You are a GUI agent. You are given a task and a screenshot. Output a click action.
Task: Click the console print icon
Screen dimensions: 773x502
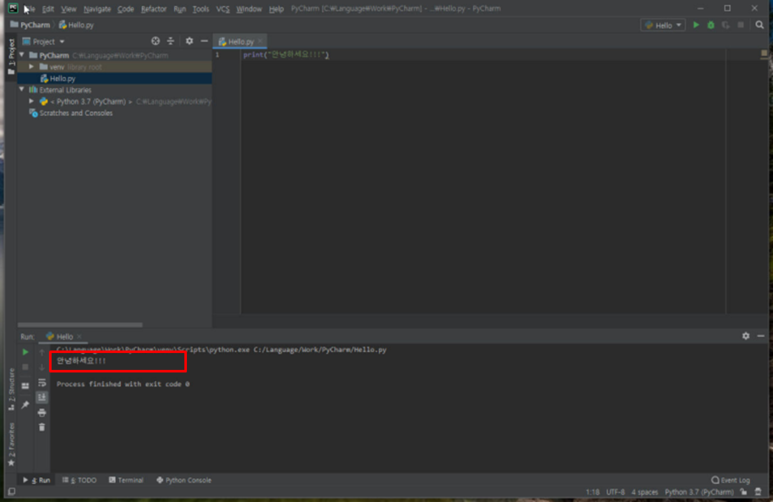click(42, 412)
